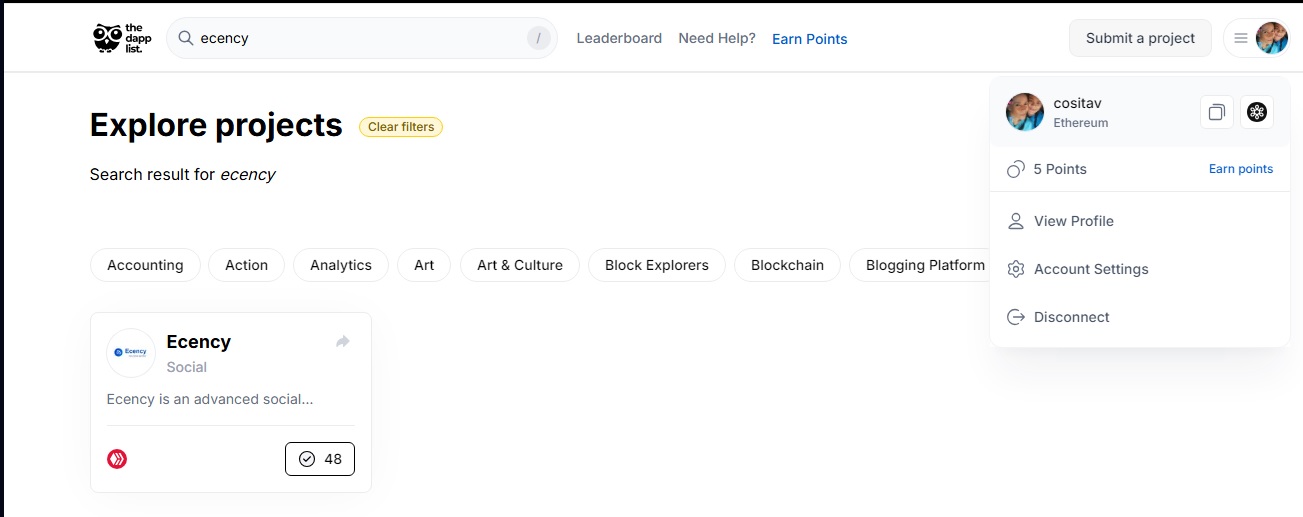Click the 5 Points text
The width and height of the screenshot is (1303, 517).
[x=1060, y=169]
